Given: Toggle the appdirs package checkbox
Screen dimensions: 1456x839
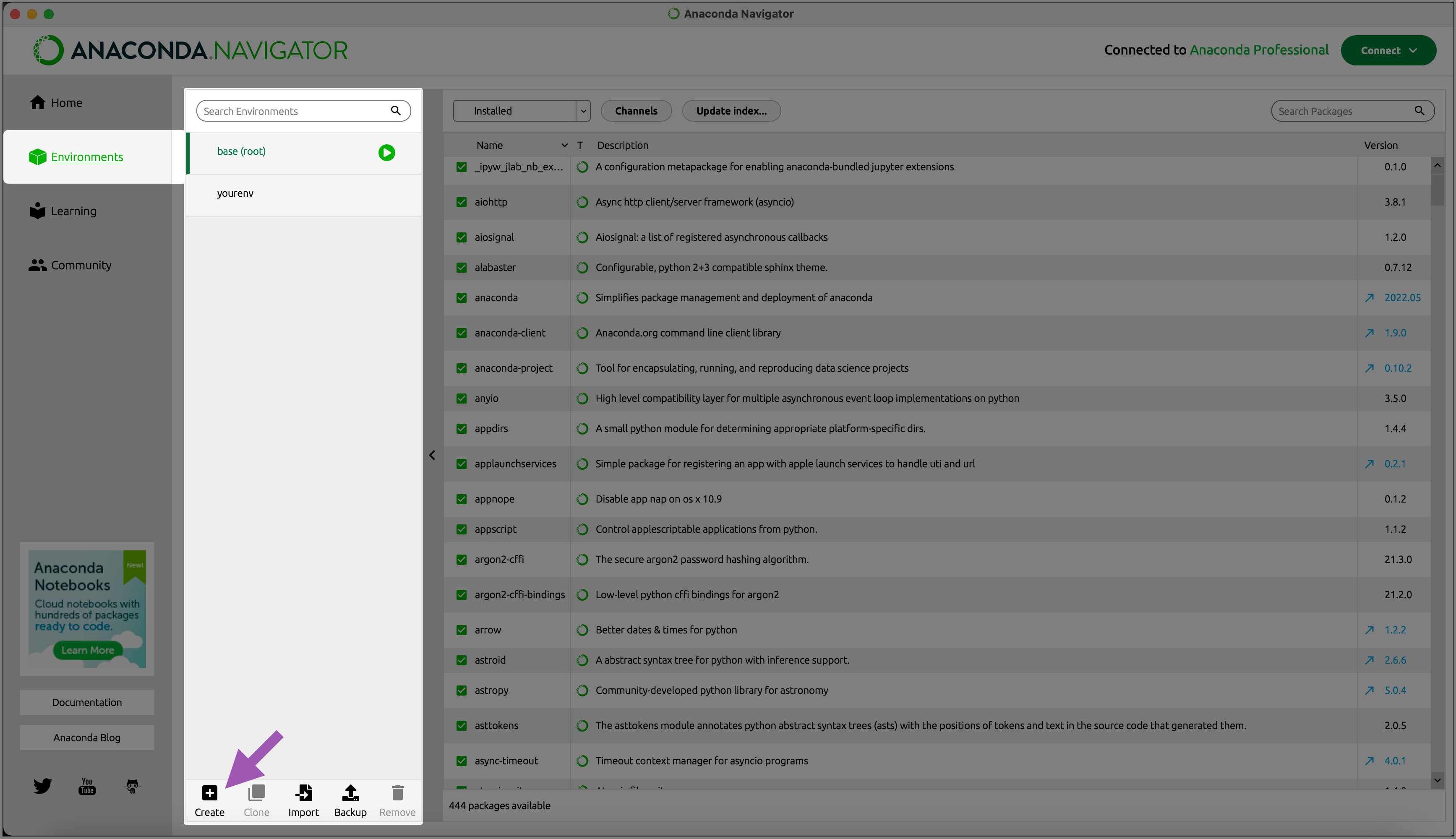Looking at the screenshot, I should pos(462,429).
